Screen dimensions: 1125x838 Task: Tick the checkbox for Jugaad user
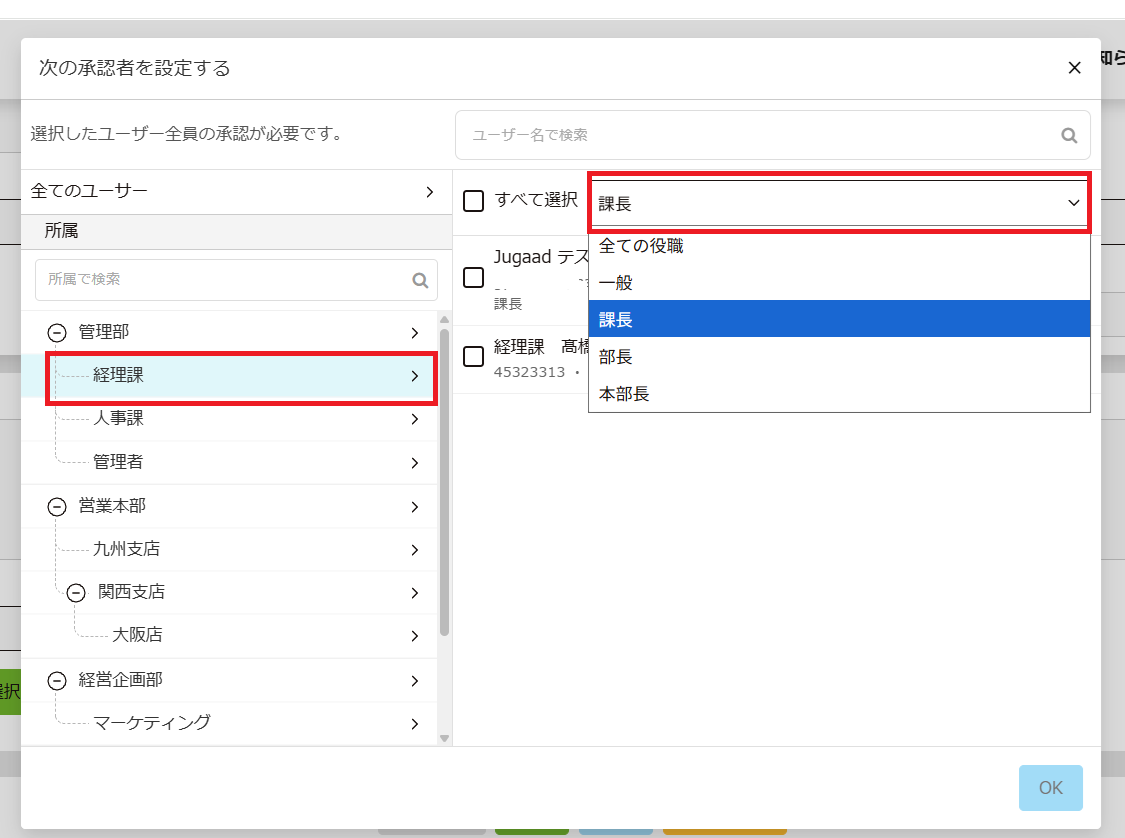[x=473, y=278]
